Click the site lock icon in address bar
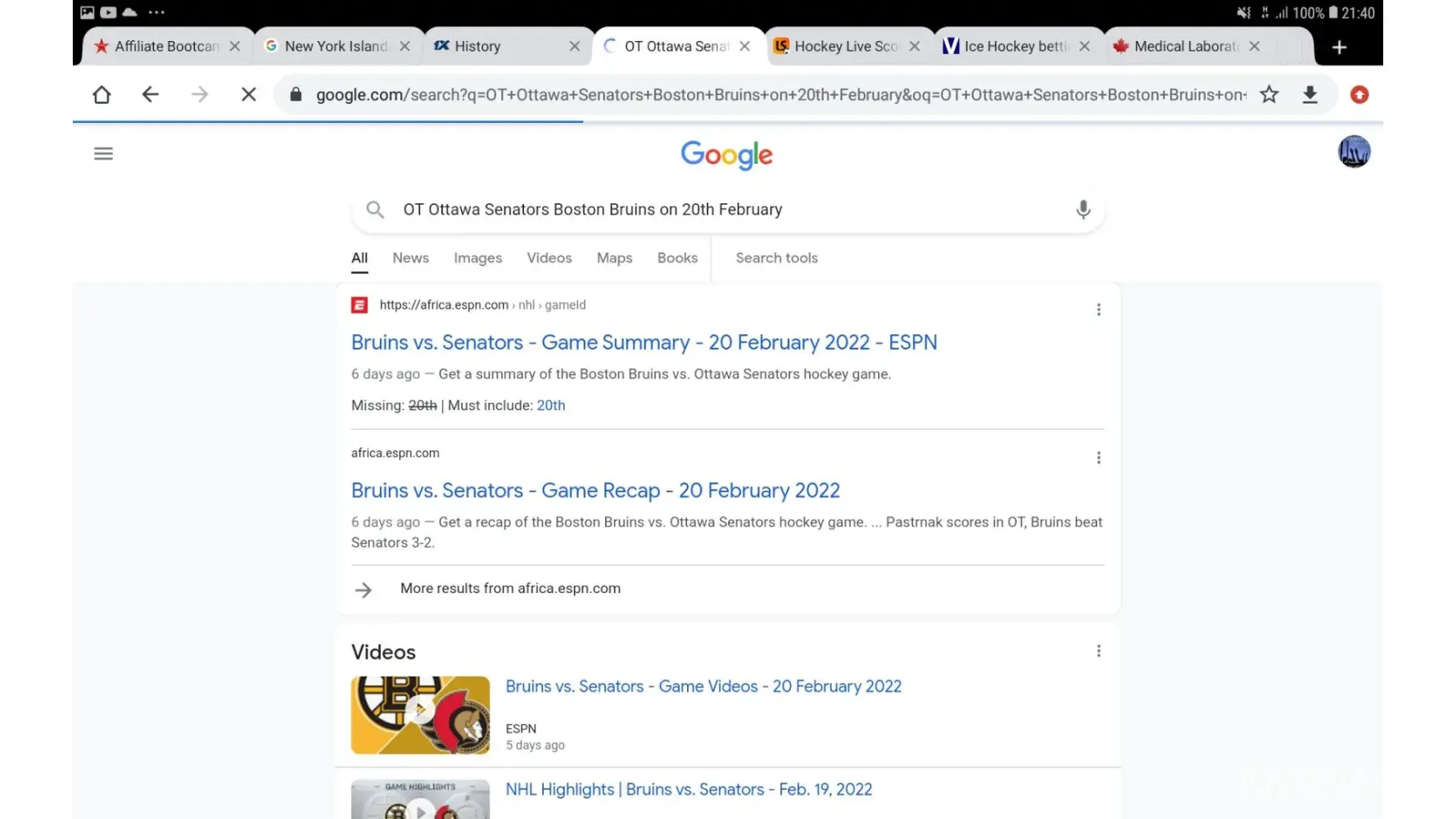The width and height of the screenshot is (1456, 819). [x=296, y=95]
